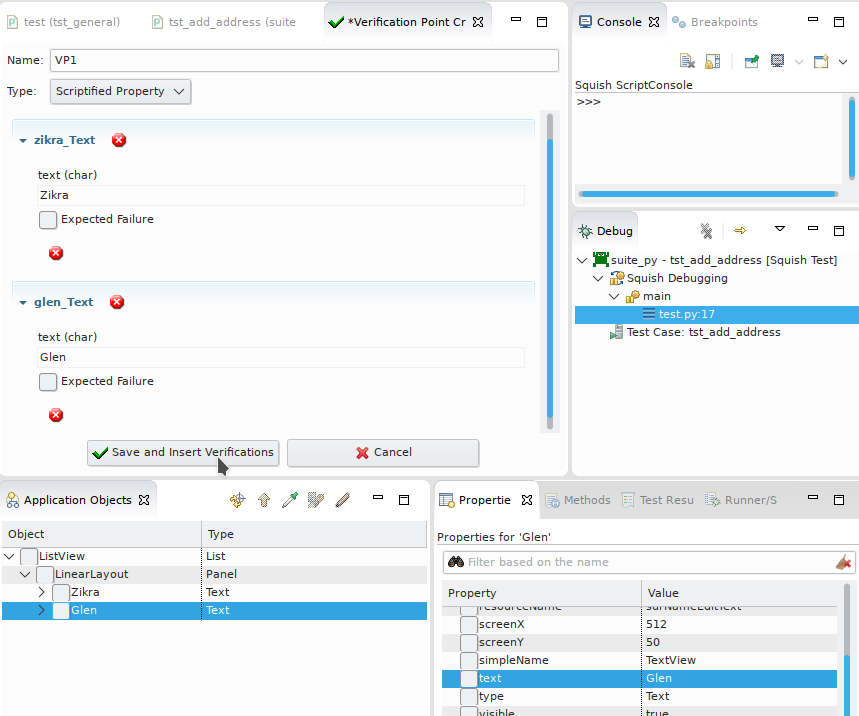Expand the Glen node in Application Objects
Image resolution: width=859 pixels, height=716 pixels.
pyautogui.click(x=42, y=610)
